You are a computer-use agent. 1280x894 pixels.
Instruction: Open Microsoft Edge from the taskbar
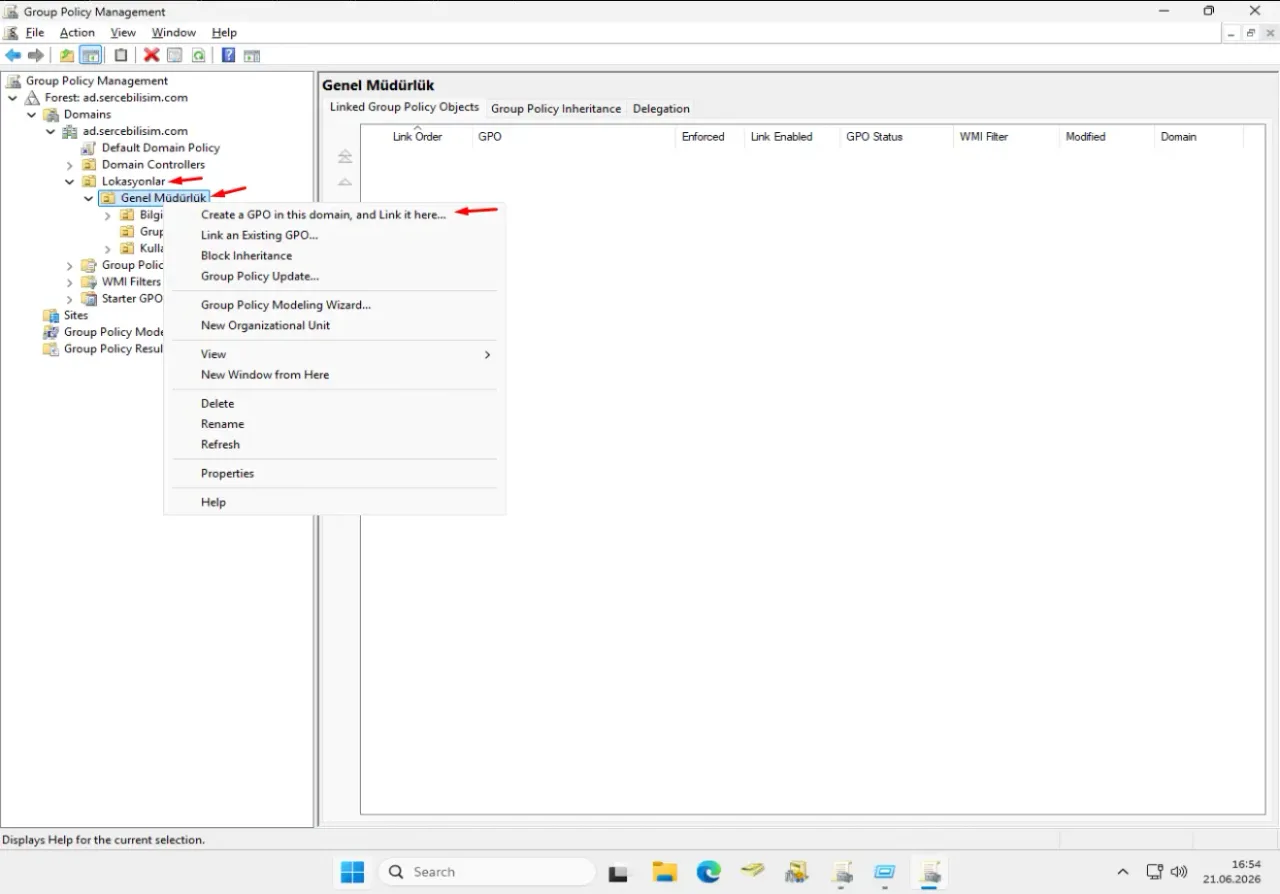(709, 872)
